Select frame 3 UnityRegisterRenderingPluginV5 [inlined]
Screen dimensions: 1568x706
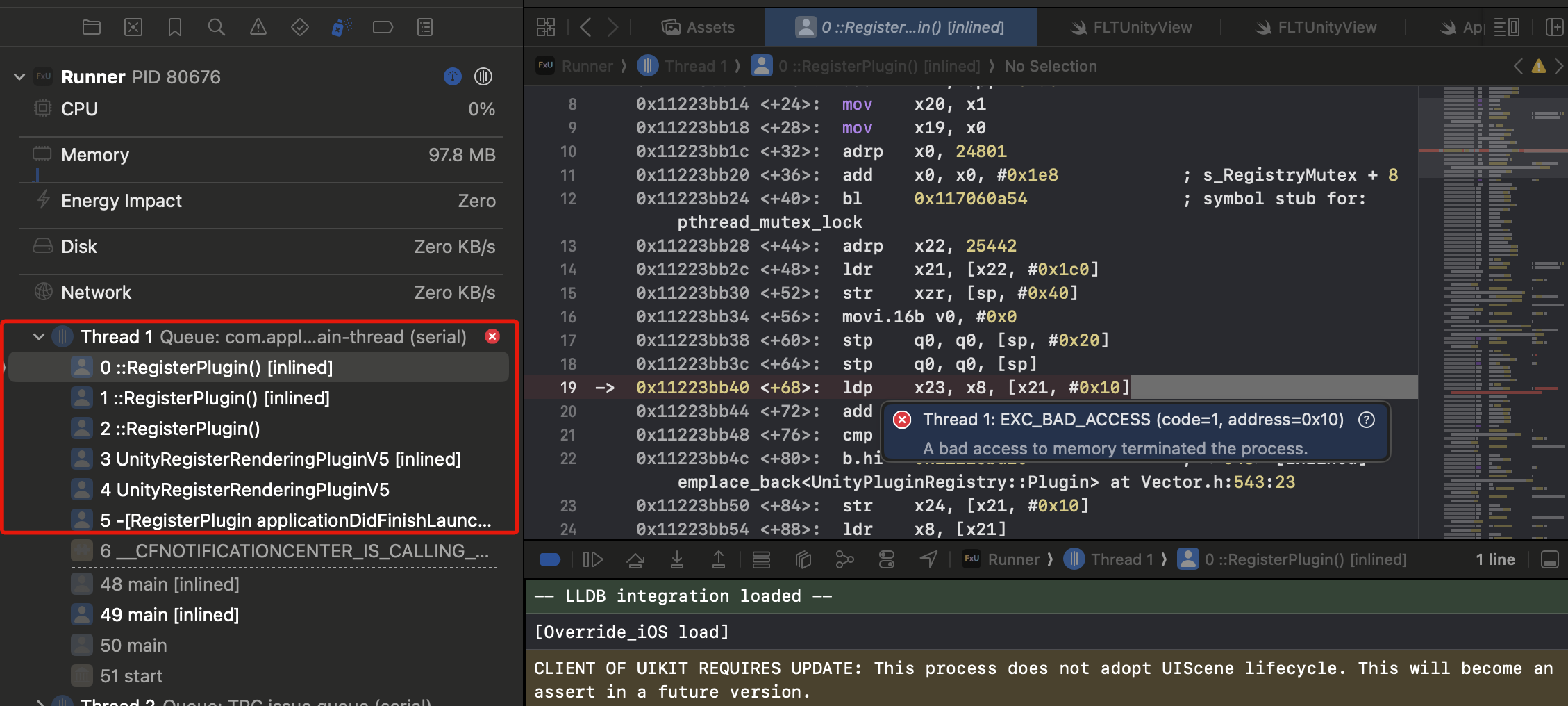[258, 459]
